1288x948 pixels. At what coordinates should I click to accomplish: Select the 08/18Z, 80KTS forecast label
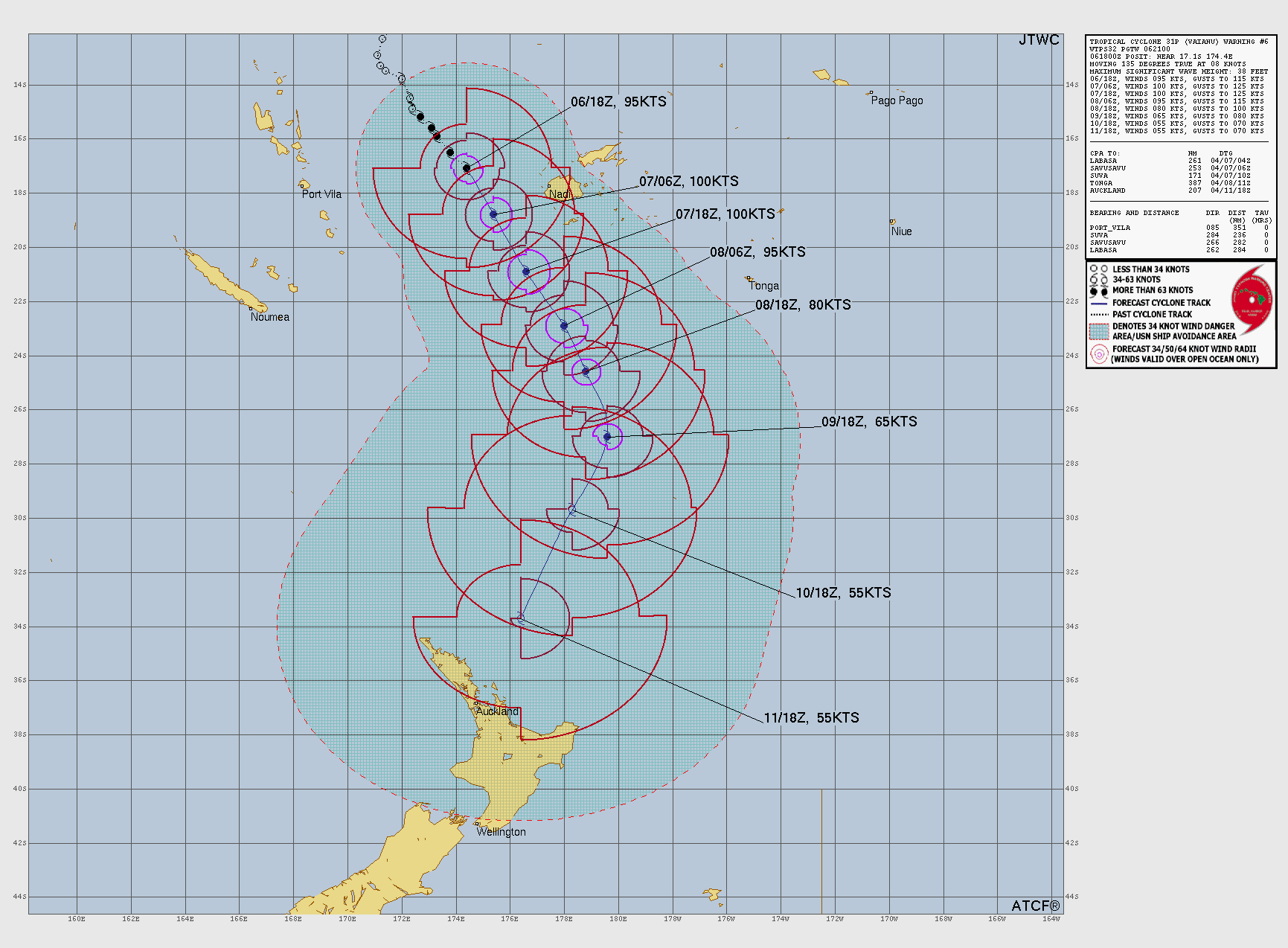803,305
